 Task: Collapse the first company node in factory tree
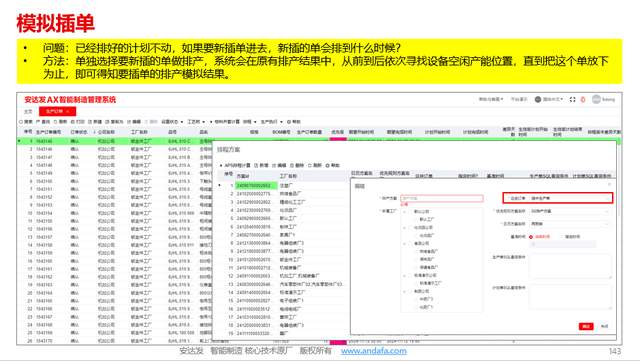404,212
